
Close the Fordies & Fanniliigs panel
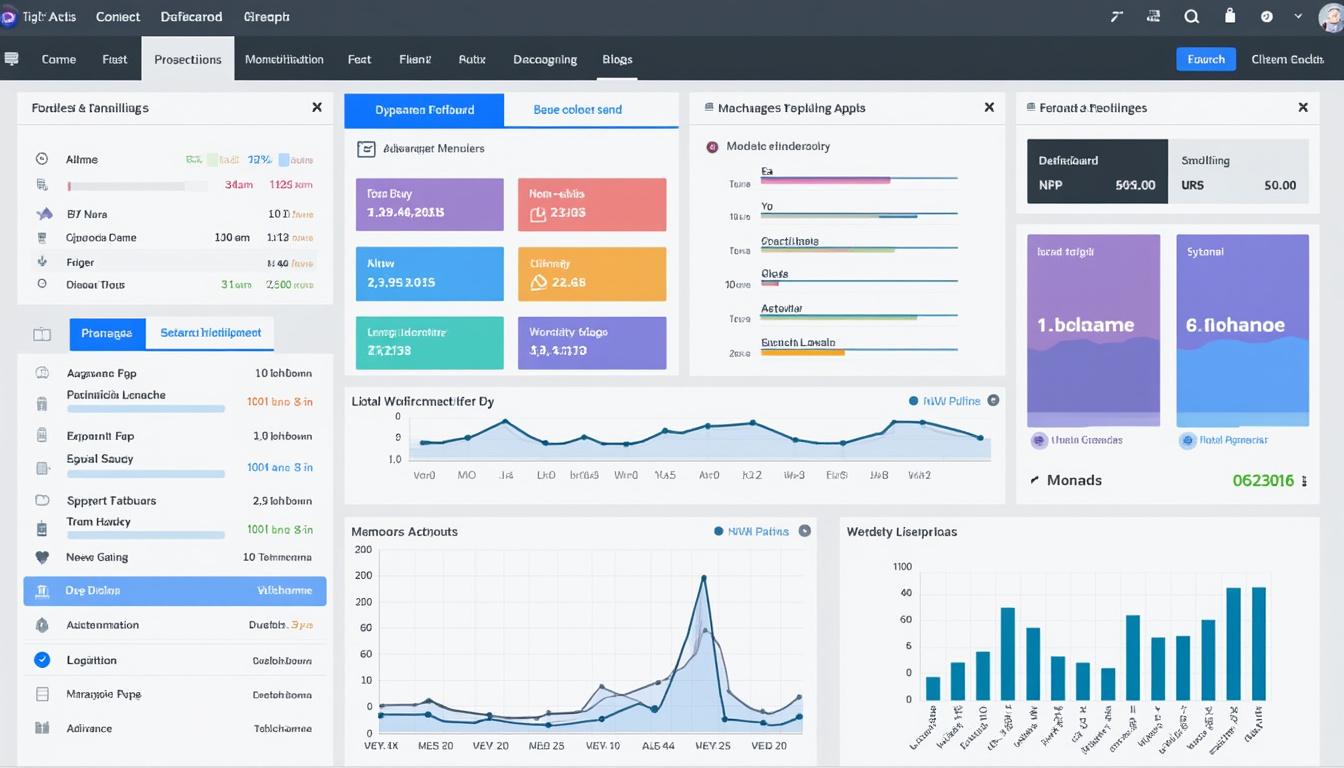317,107
